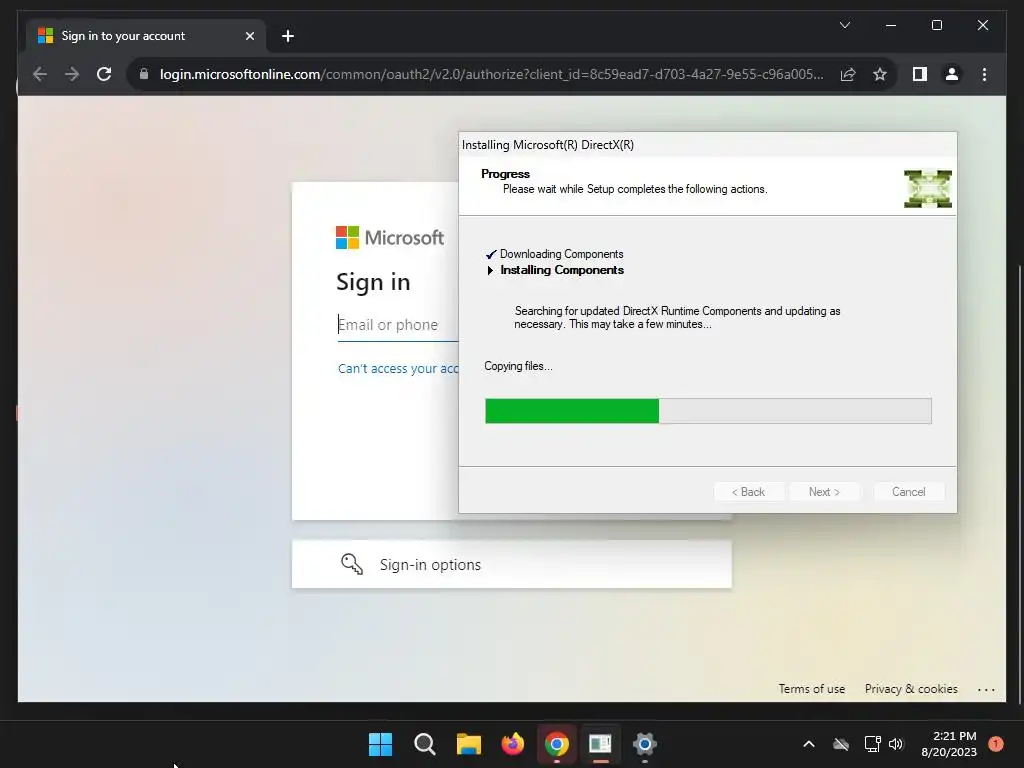Click the DirectX copying files progress bar

click(708, 411)
